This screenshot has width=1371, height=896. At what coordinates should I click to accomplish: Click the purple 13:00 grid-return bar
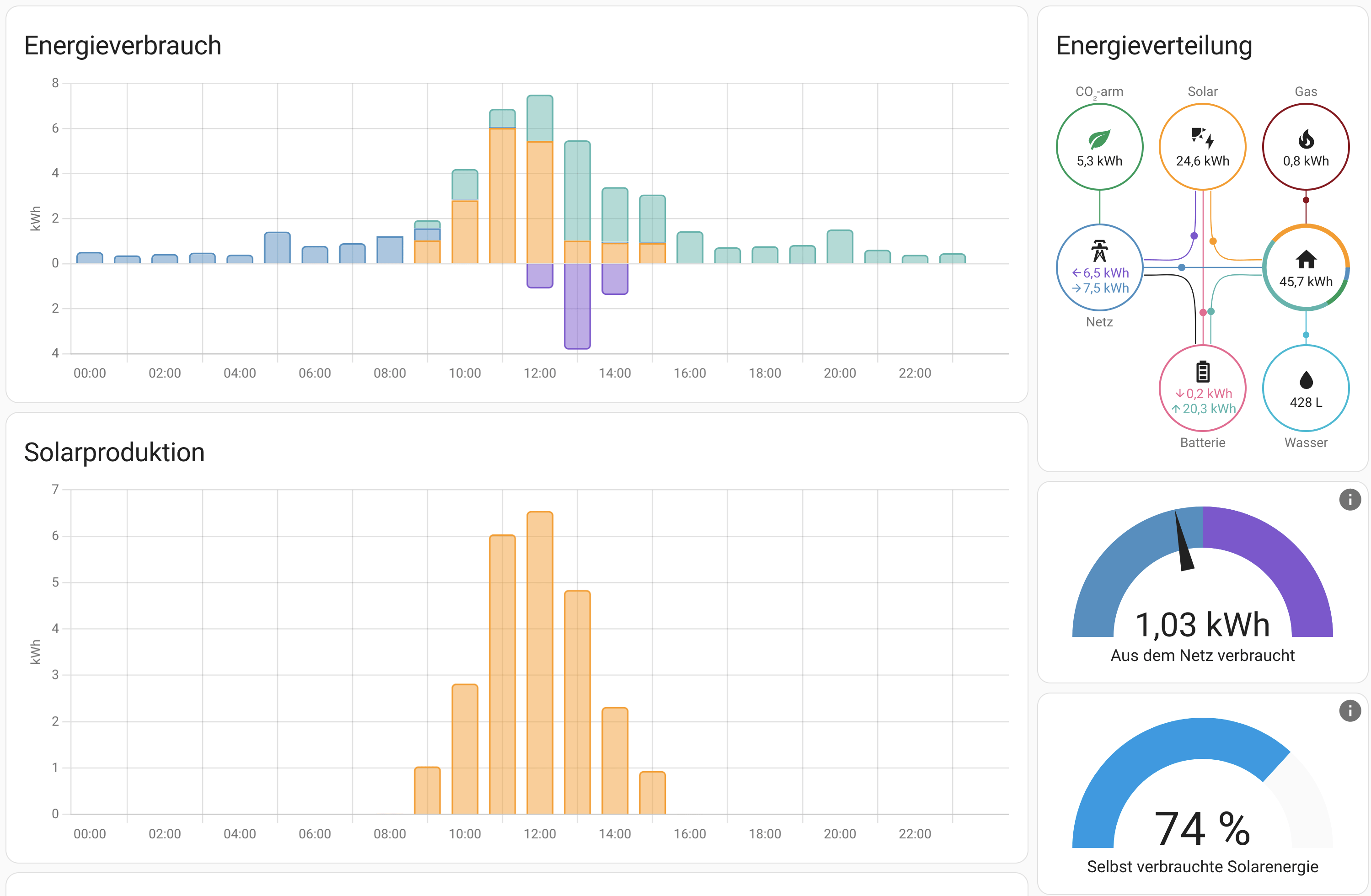coord(577,306)
